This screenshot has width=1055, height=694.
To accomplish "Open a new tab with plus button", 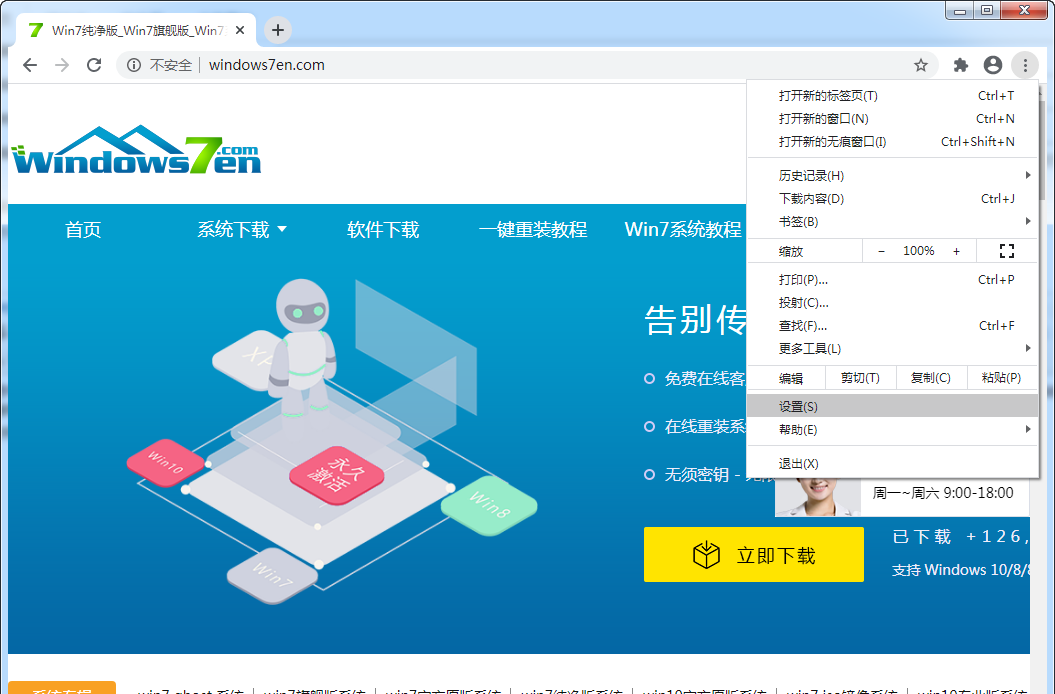I will coord(278,30).
